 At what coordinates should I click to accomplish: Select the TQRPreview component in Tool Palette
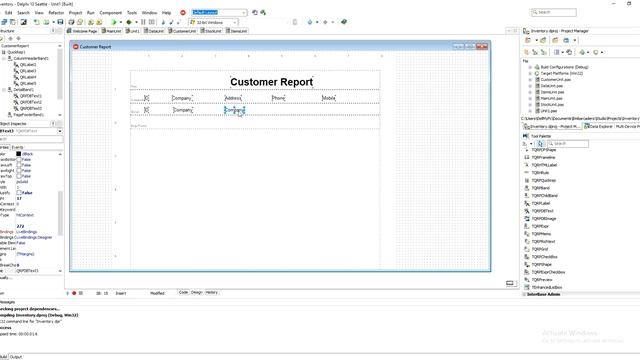542,280
